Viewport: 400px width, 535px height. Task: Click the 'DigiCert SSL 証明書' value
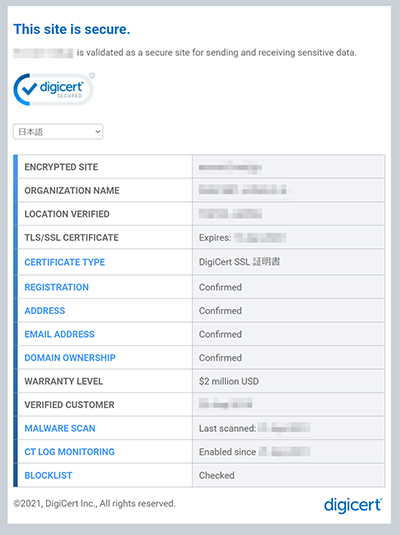tap(239, 262)
